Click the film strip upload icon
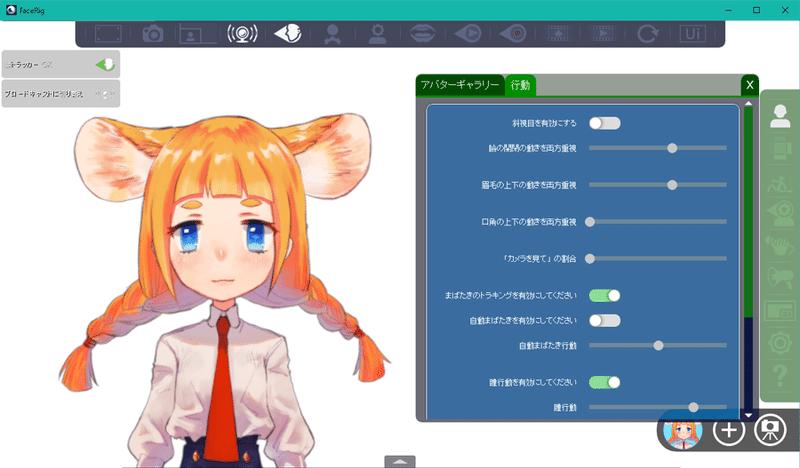Image resolution: width=800 pixels, height=468 pixels. click(558, 34)
